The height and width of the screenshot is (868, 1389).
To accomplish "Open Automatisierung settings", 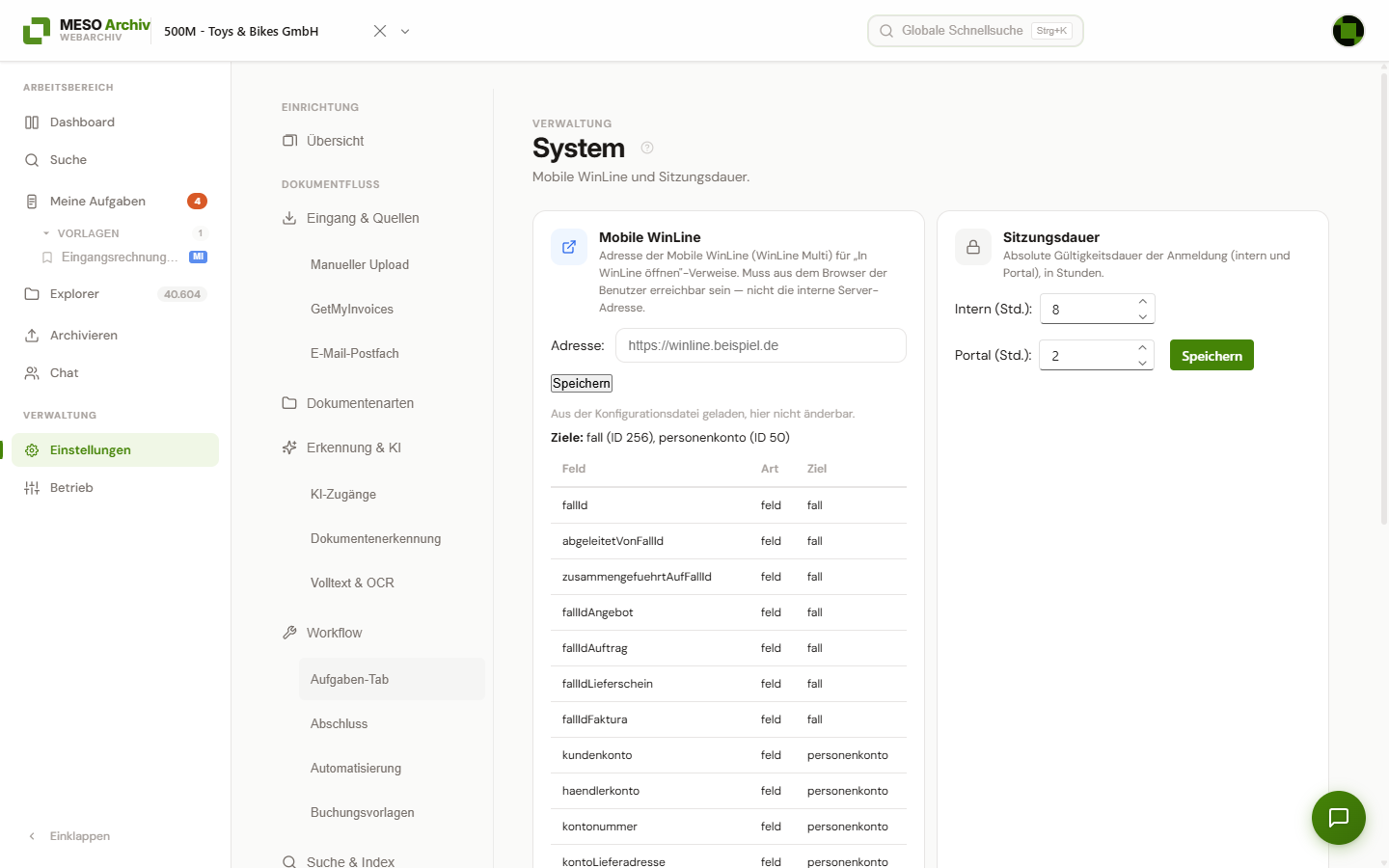I will point(392,768).
